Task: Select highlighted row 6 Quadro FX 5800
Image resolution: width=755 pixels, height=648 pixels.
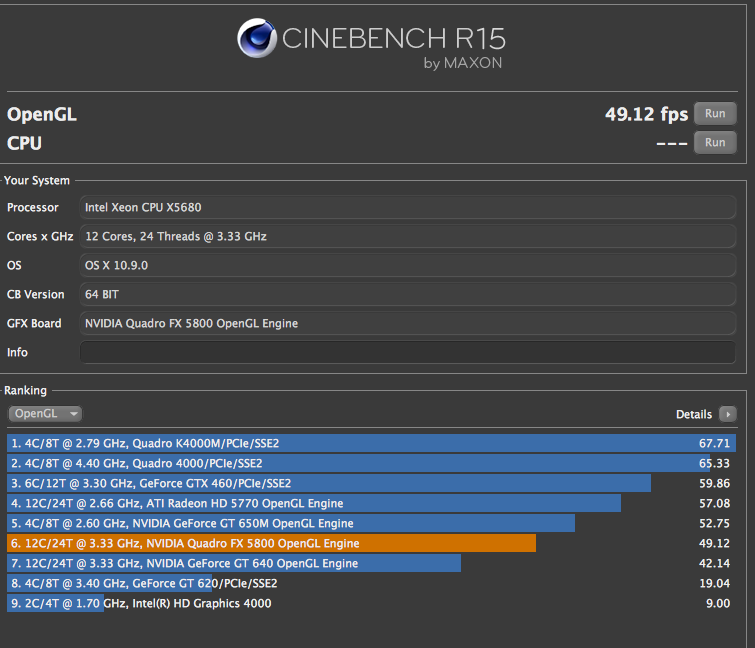Action: 371,543
